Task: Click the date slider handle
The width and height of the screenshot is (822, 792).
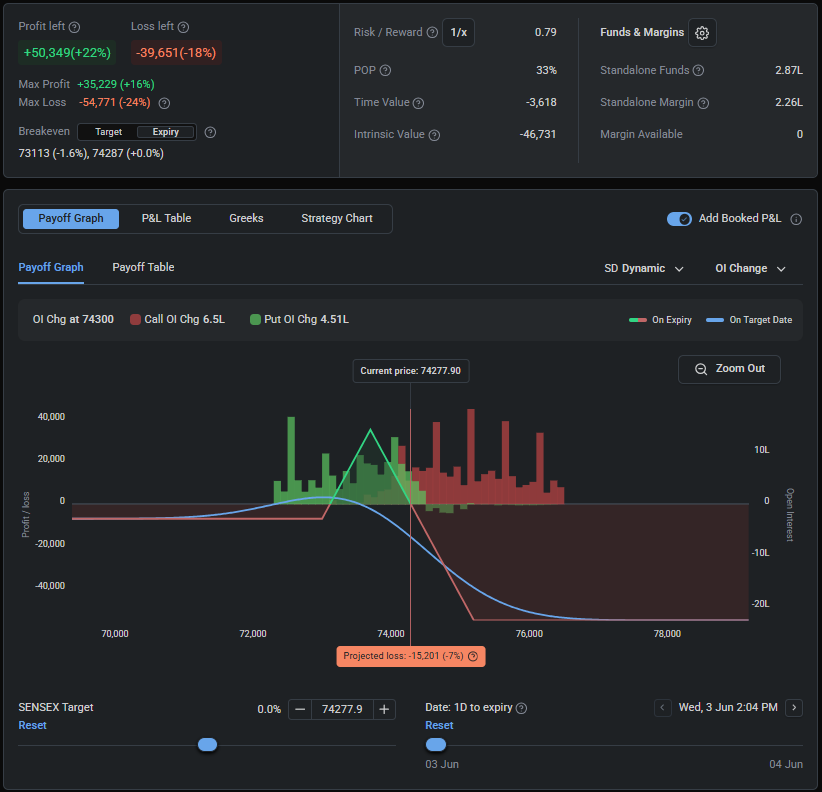Action: coord(436,745)
